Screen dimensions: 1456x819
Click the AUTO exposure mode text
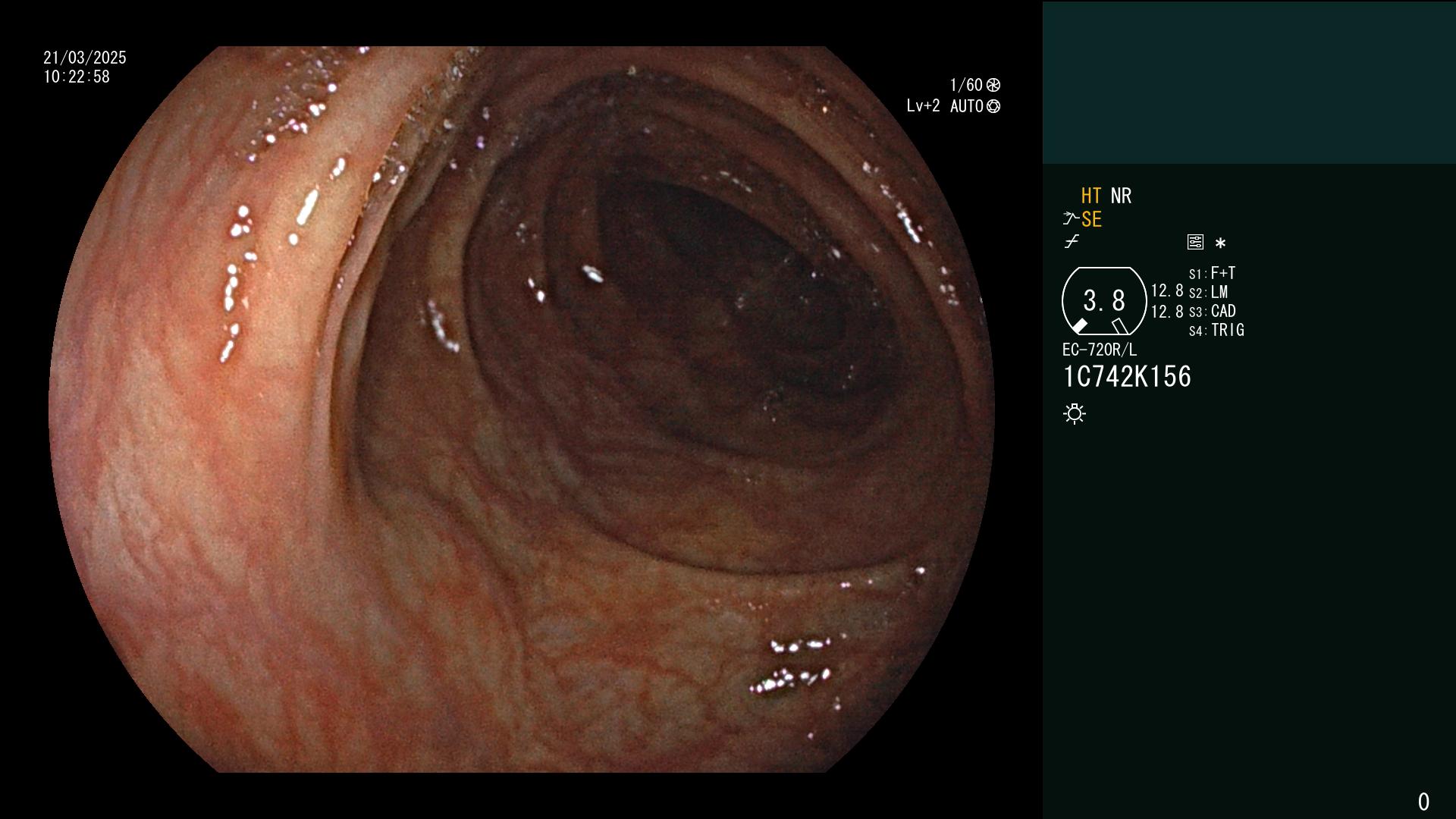(x=967, y=106)
